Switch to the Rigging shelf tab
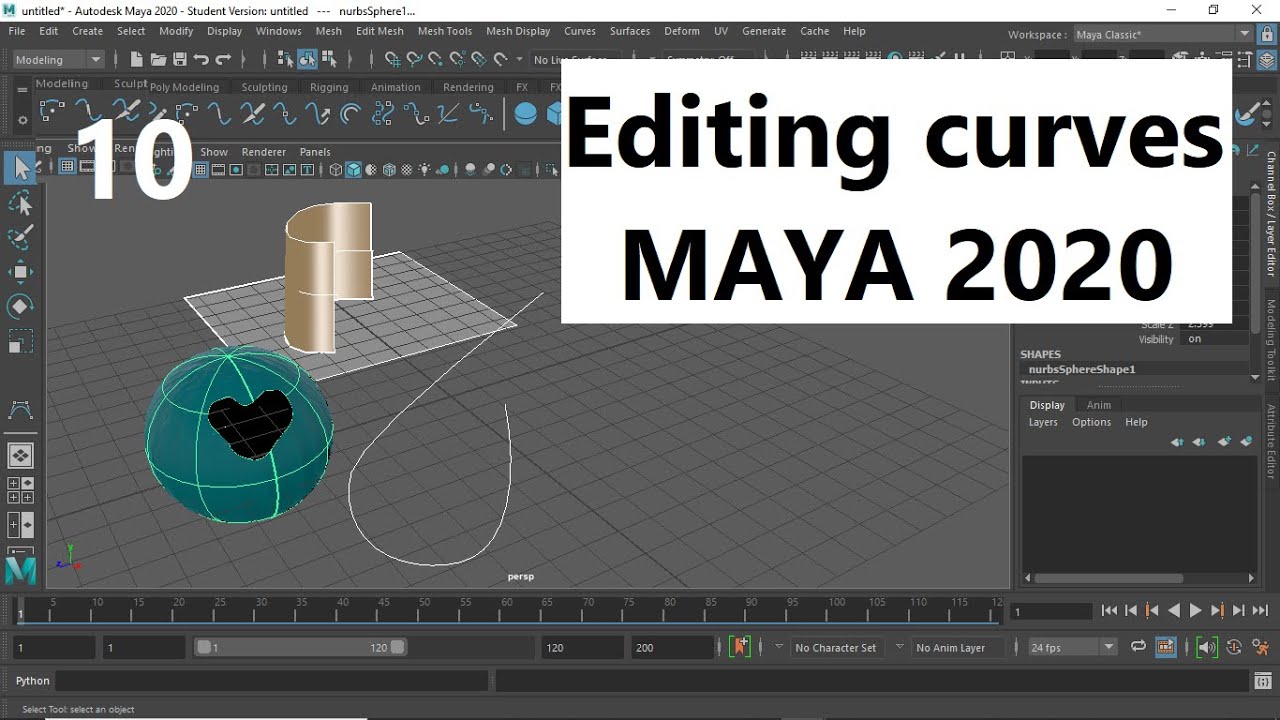Viewport: 1280px width, 720px height. click(x=329, y=87)
